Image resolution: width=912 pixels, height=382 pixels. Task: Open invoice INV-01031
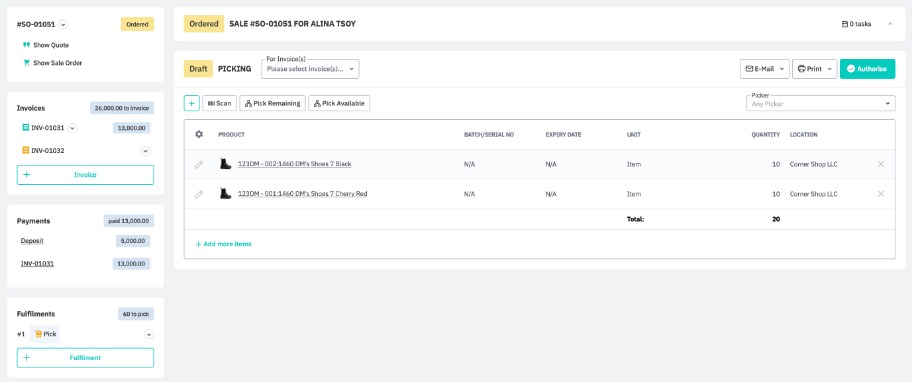tap(48, 128)
